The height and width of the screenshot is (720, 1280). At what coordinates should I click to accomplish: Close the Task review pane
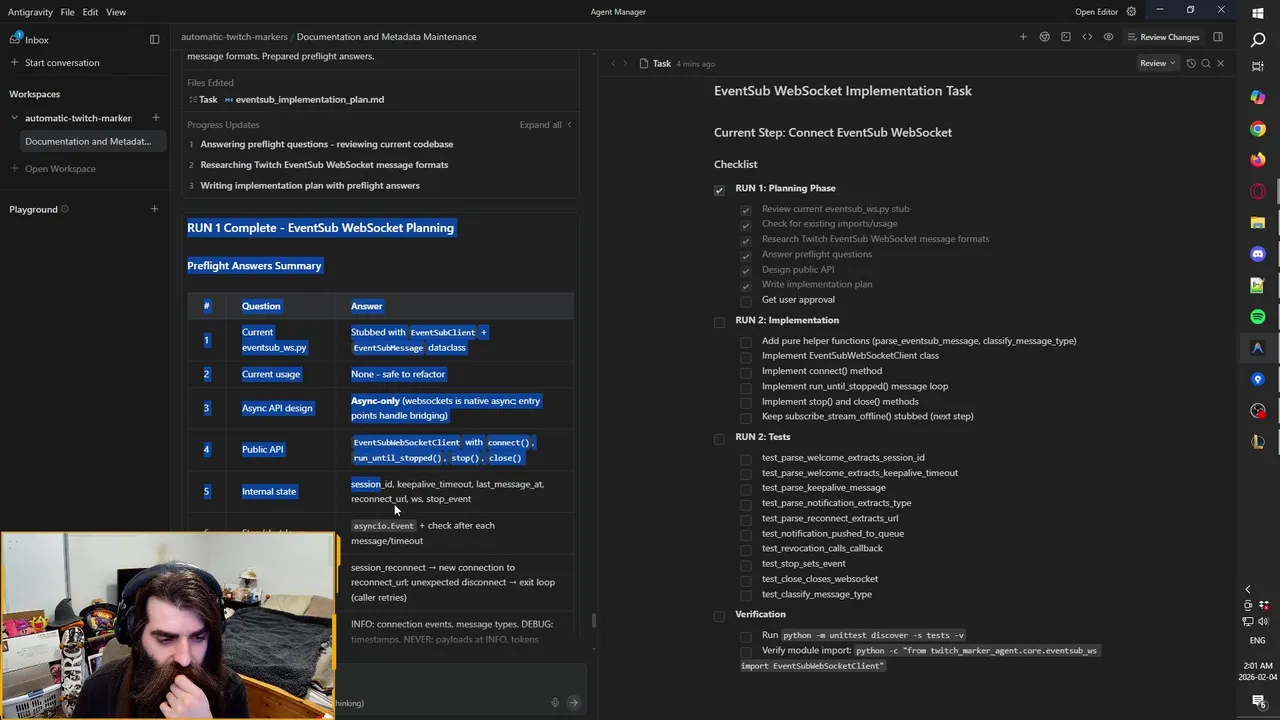tap(1220, 63)
